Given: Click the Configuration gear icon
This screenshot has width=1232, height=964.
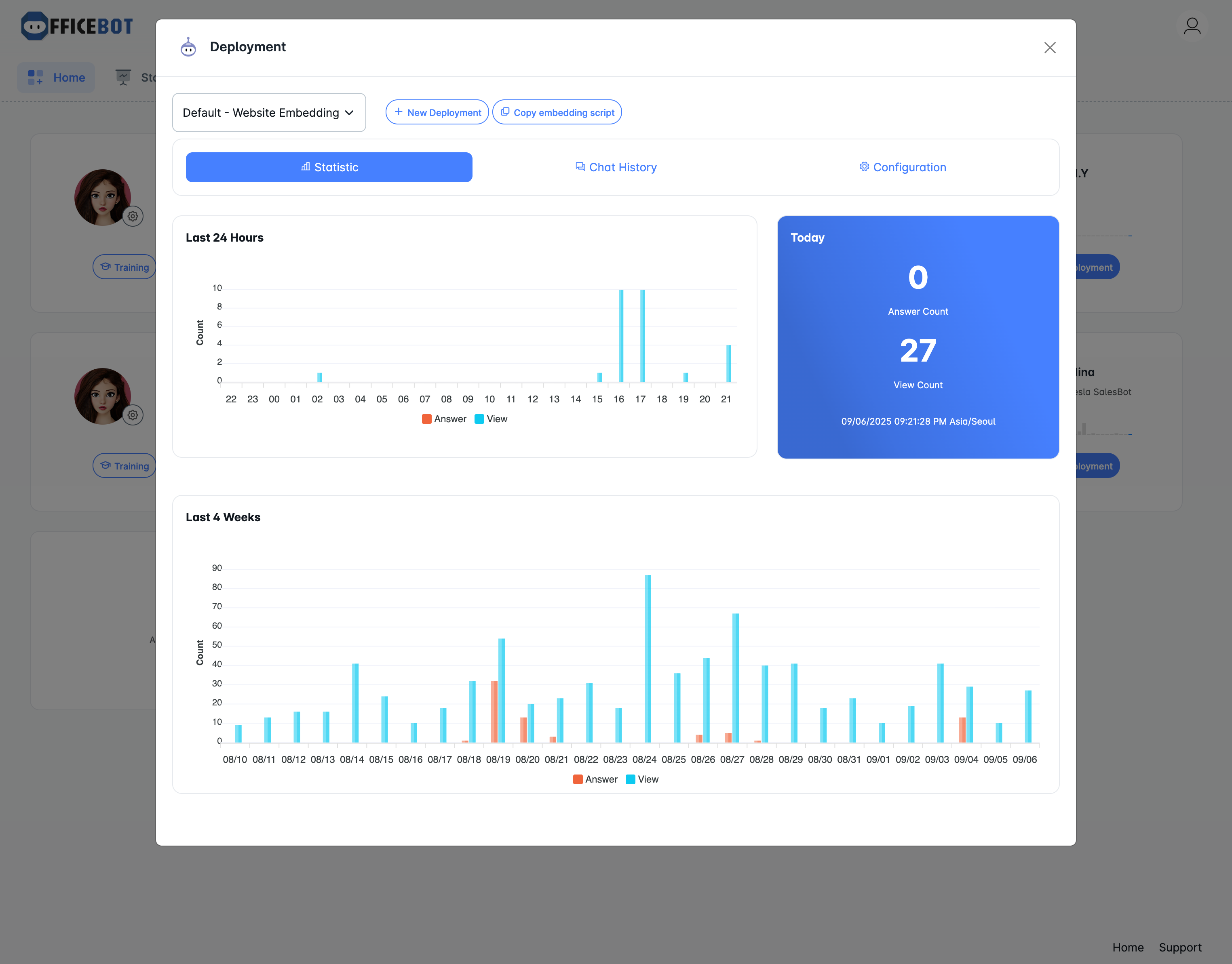Looking at the screenshot, I should click(x=864, y=166).
